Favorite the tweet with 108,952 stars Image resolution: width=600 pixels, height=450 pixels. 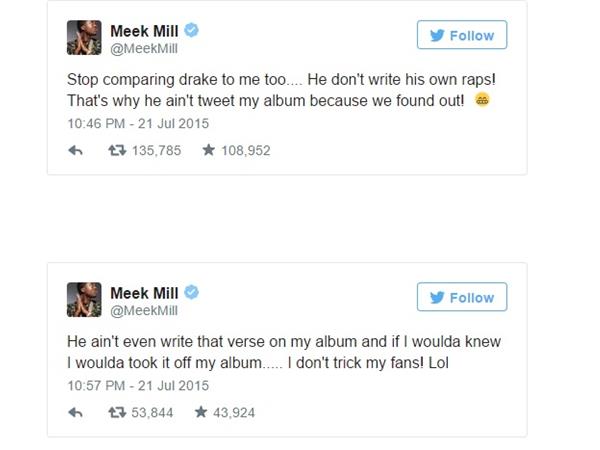point(210,151)
